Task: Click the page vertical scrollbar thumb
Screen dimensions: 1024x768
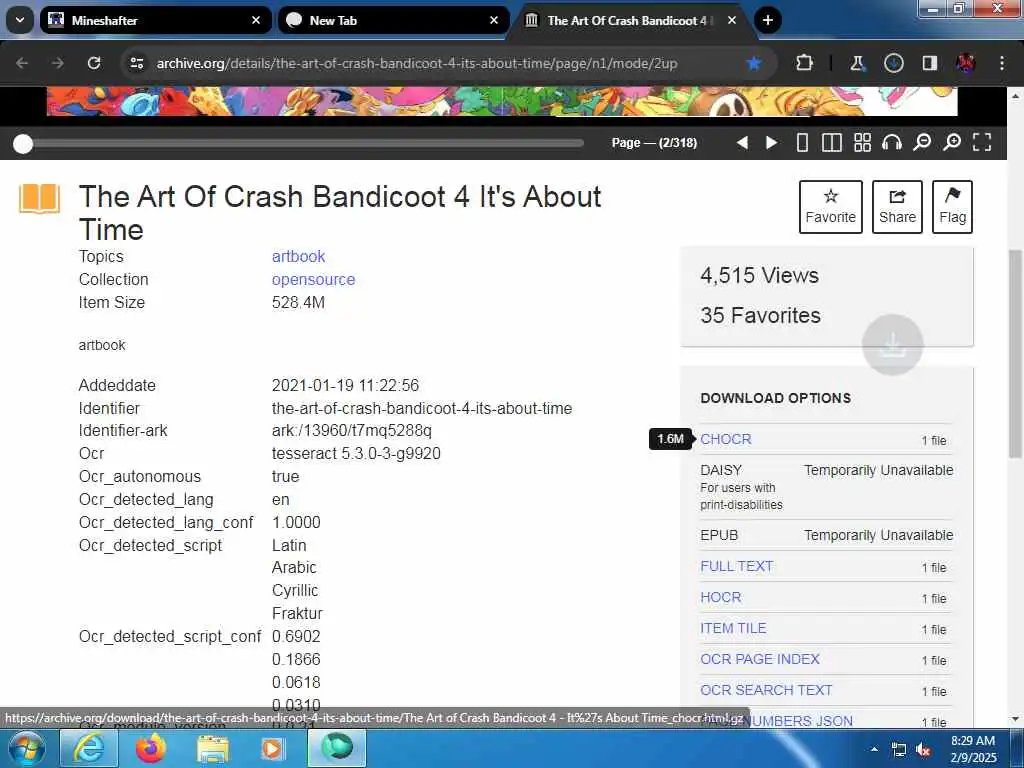Action: coord(1016,353)
